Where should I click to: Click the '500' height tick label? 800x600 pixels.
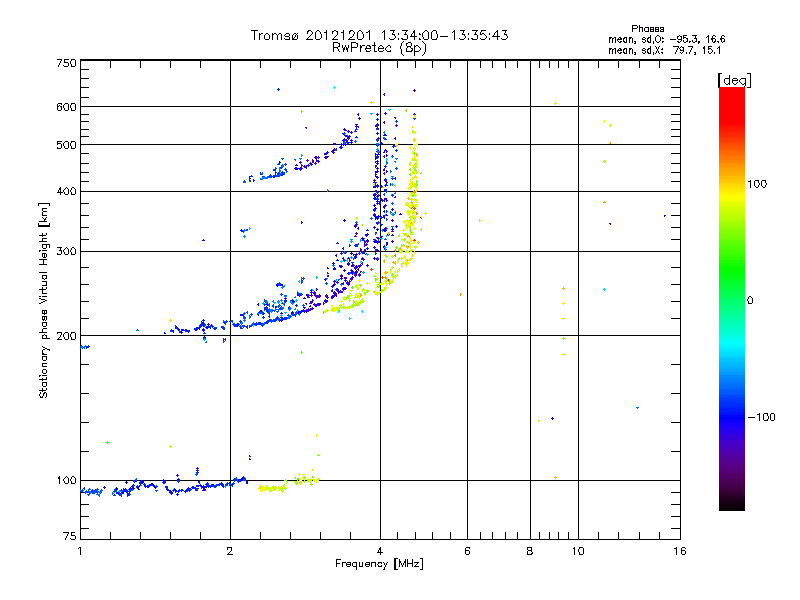pyautogui.click(x=66, y=145)
